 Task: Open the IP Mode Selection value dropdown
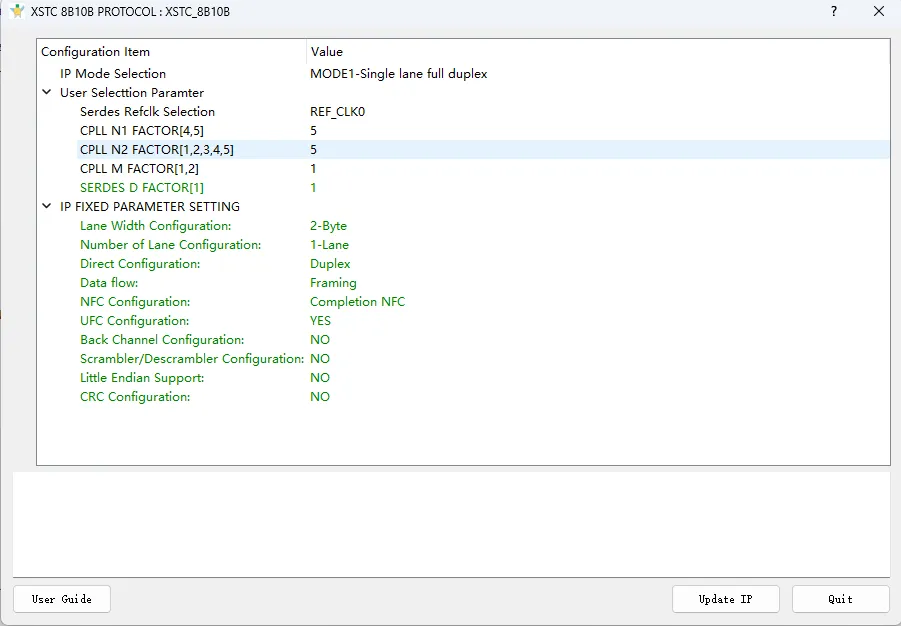pos(398,74)
